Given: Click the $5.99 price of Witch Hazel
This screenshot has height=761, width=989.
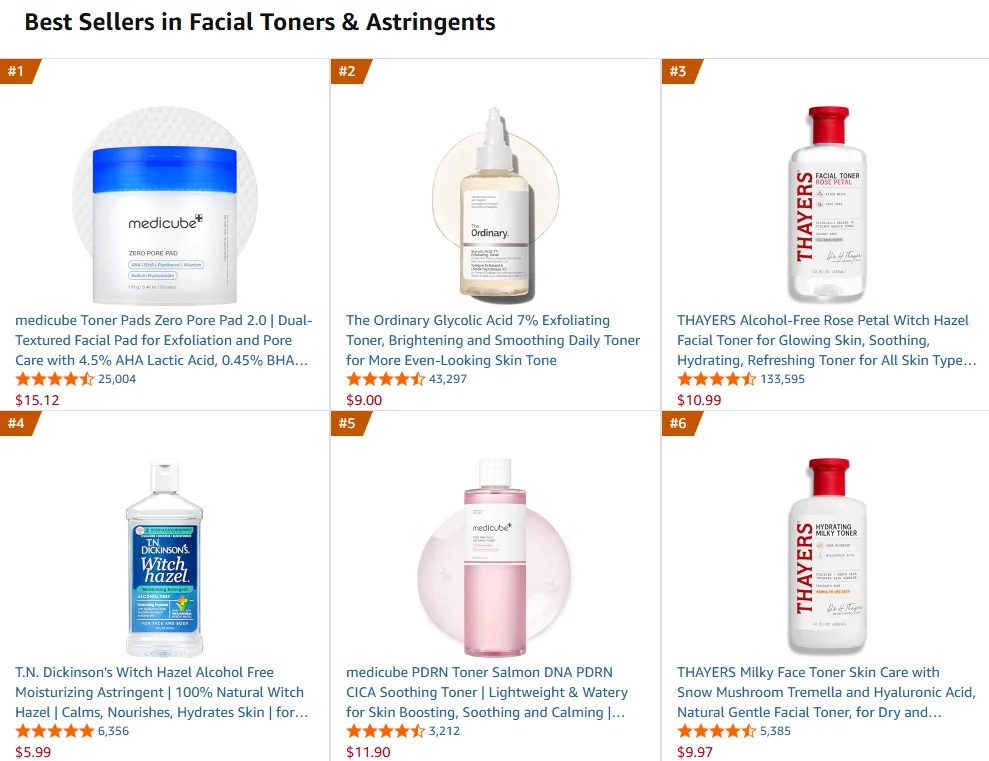Looking at the screenshot, I should [x=33, y=752].
